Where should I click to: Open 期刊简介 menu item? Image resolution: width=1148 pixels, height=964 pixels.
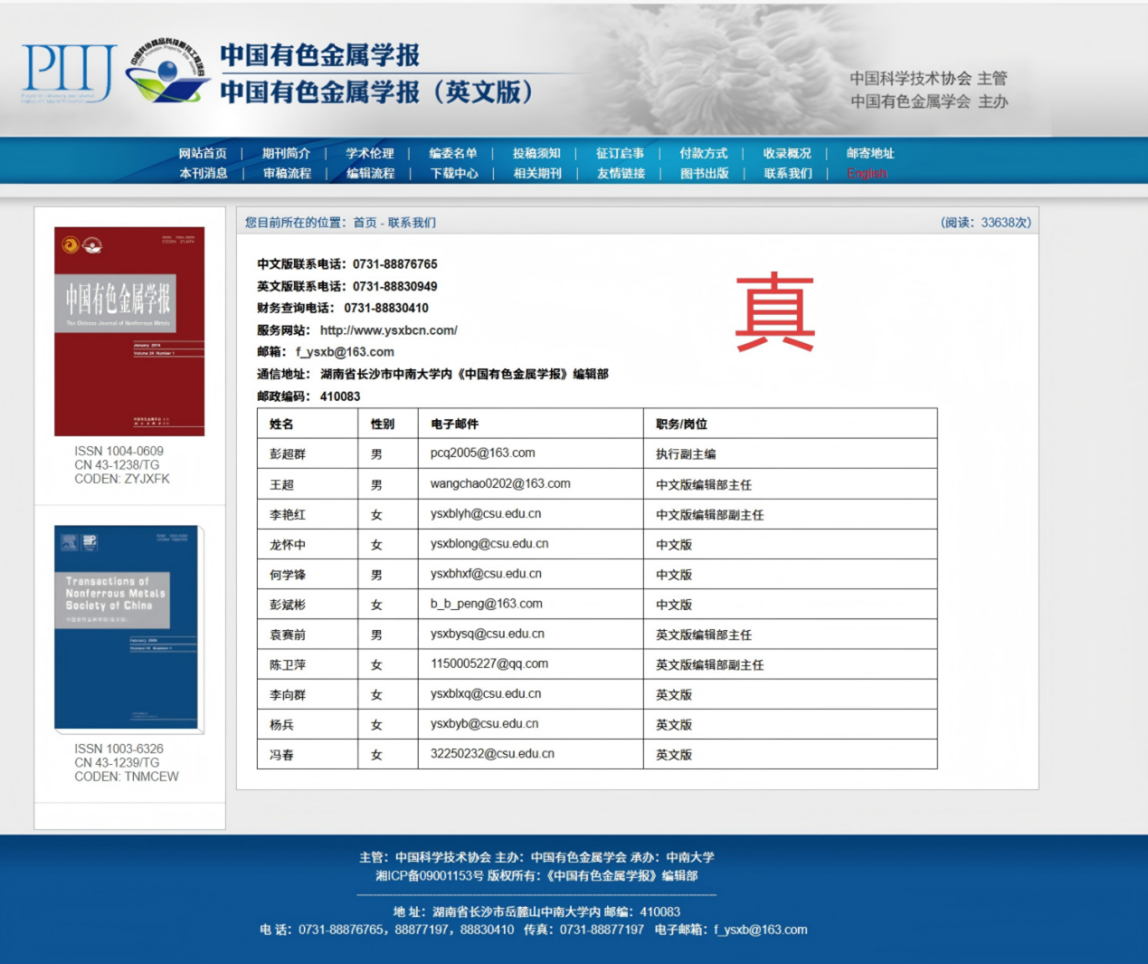pos(286,153)
